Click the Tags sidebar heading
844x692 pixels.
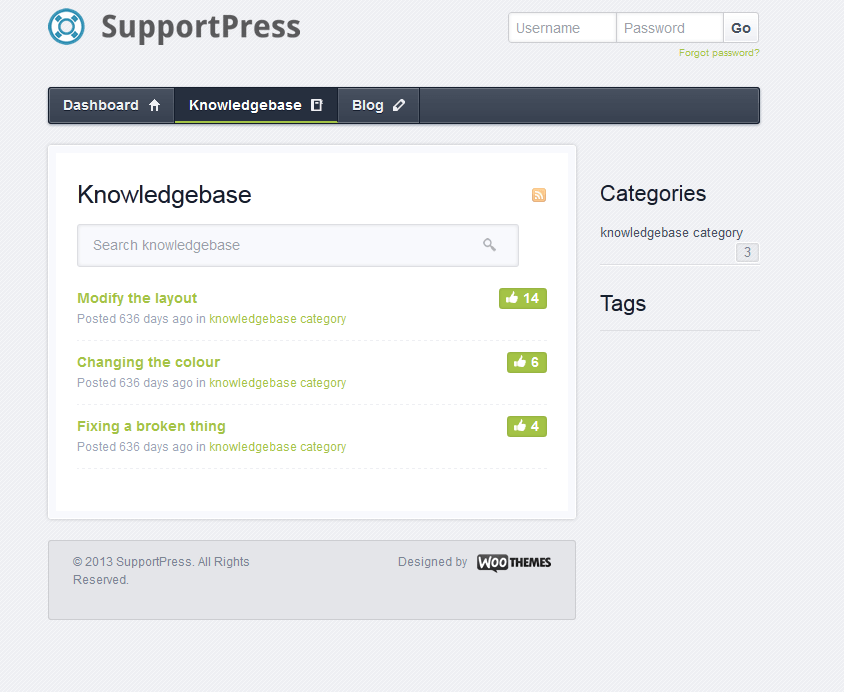tap(623, 304)
